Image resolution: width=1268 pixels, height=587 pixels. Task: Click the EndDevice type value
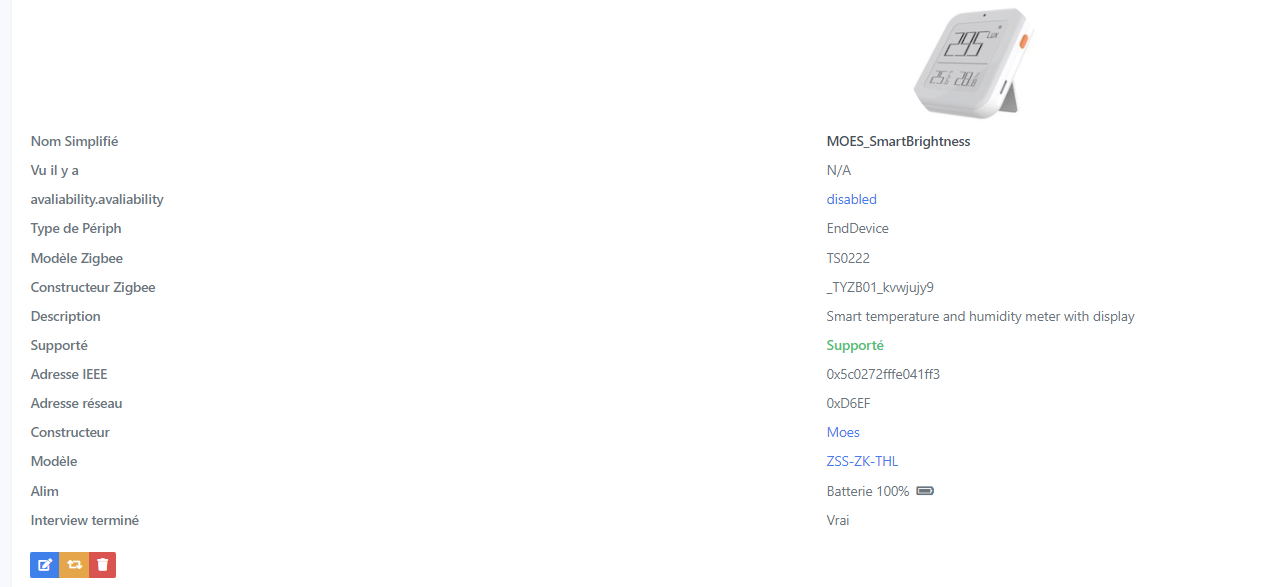[x=857, y=228]
